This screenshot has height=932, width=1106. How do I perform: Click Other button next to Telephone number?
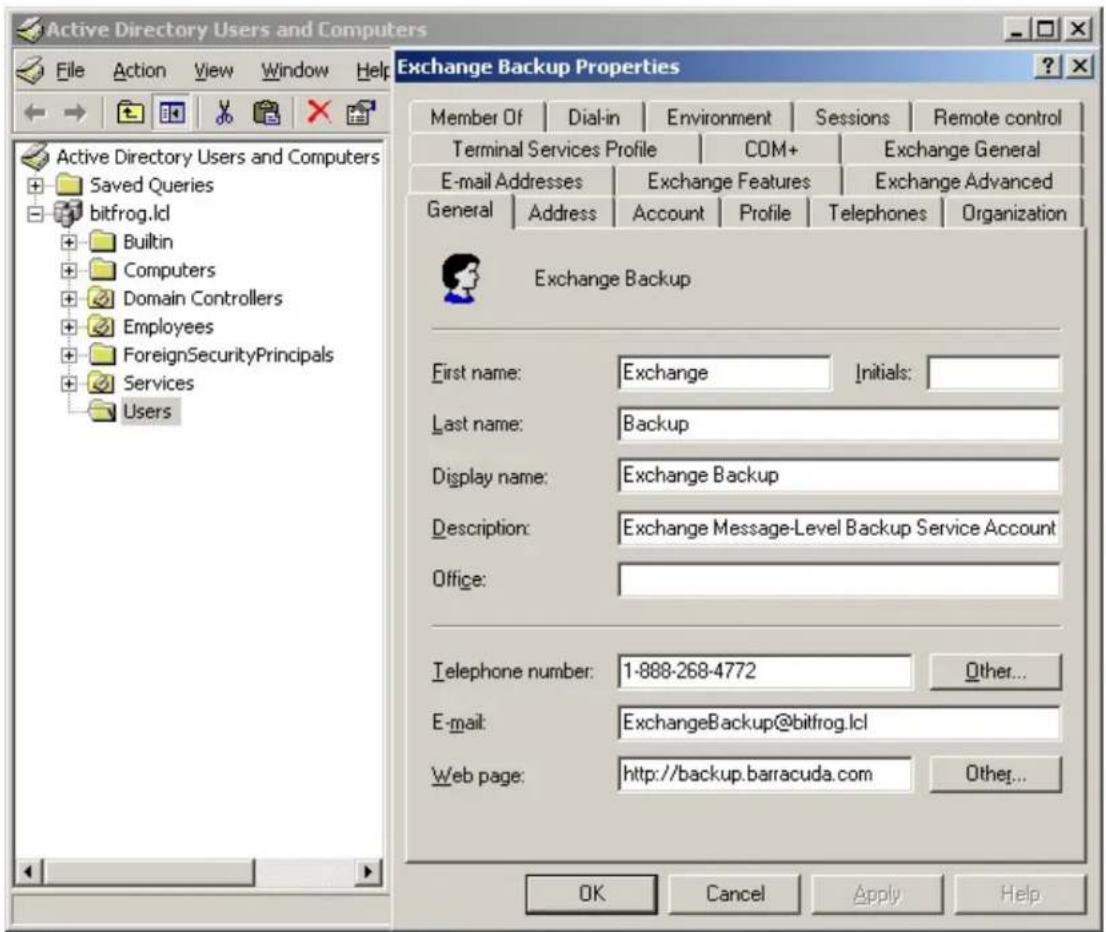pyautogui.click(x=995, y=671)
